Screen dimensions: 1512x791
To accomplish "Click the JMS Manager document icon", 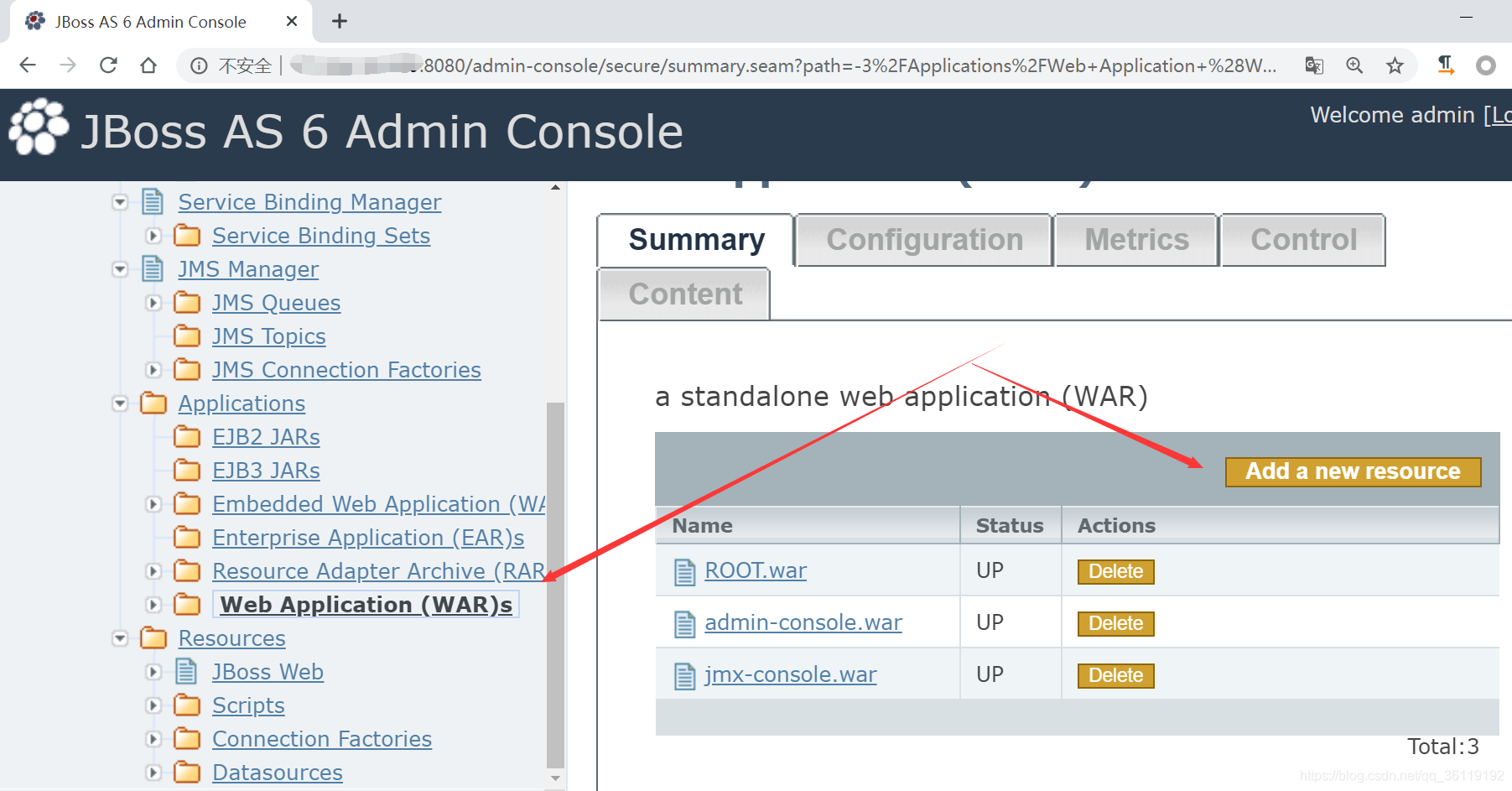I will point(153,268).
